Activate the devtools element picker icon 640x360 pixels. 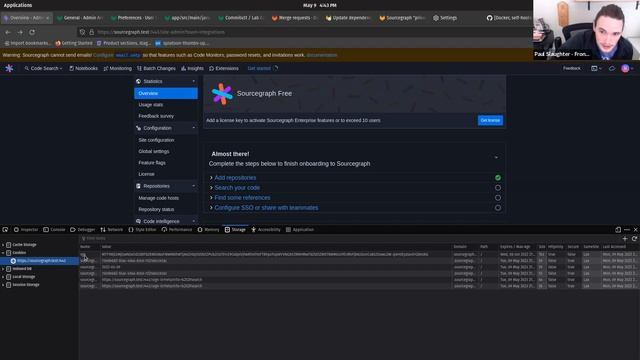pos(5,230)
